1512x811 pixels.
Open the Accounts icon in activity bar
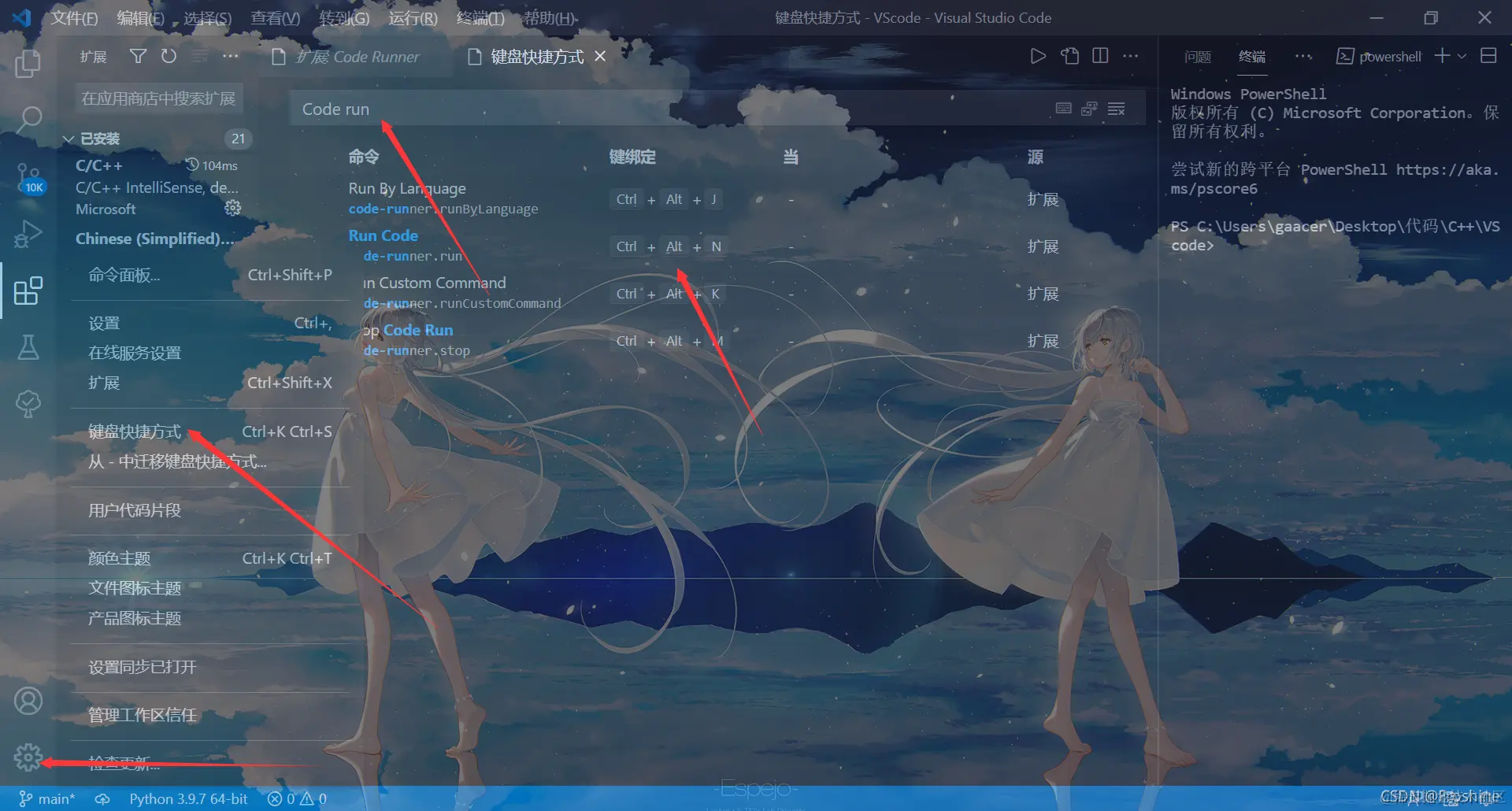[28, 700]
